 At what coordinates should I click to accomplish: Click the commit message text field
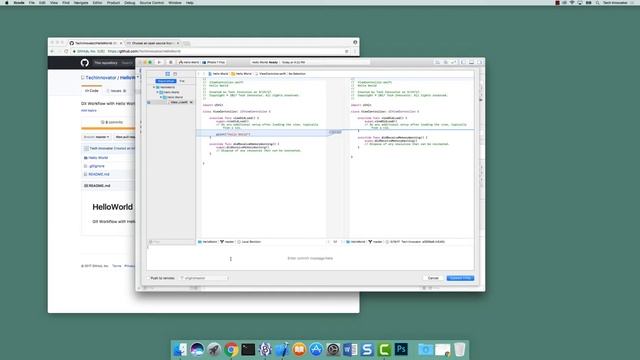click(x=310, y=258)
